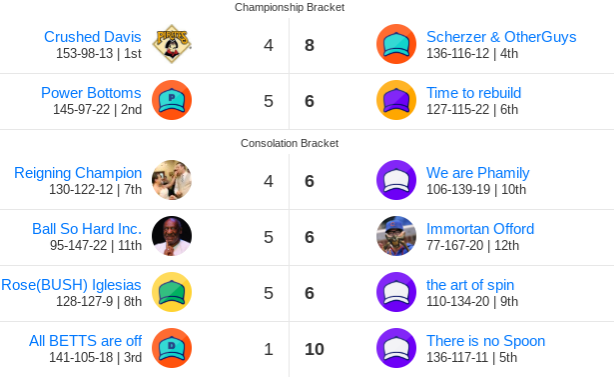The image size is (614, 378).
Task: Click the art of spin cap avatar
Action: (396, 292)
